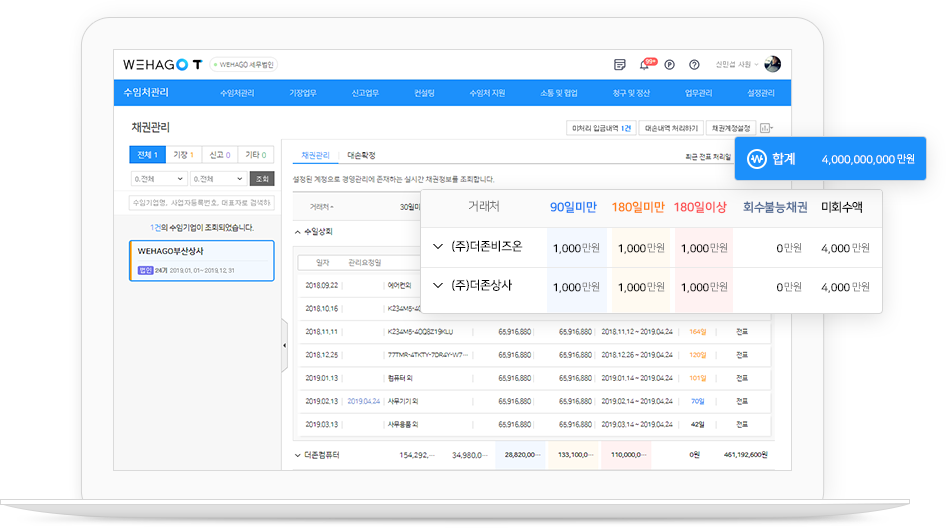Expand the (주)더존비즈온 row chevron
Viewport: 946px width, 528px height.
[x=438, y=246]
